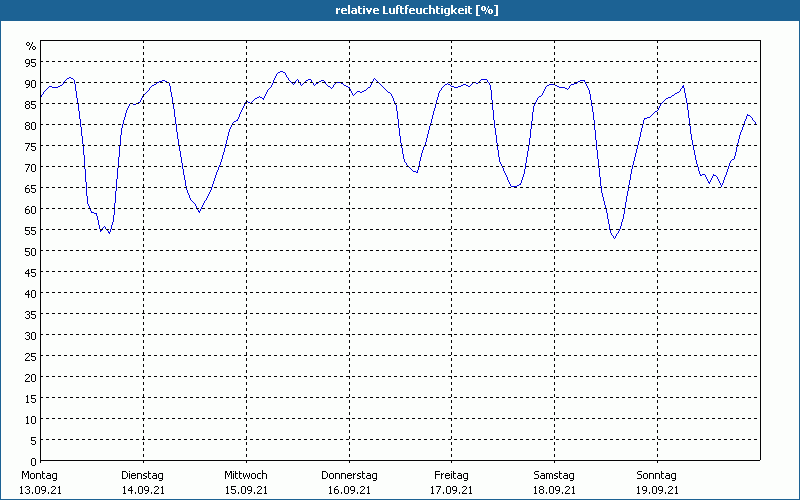
Task: Click the y-axis value '90'
Action: click(31, 83)
